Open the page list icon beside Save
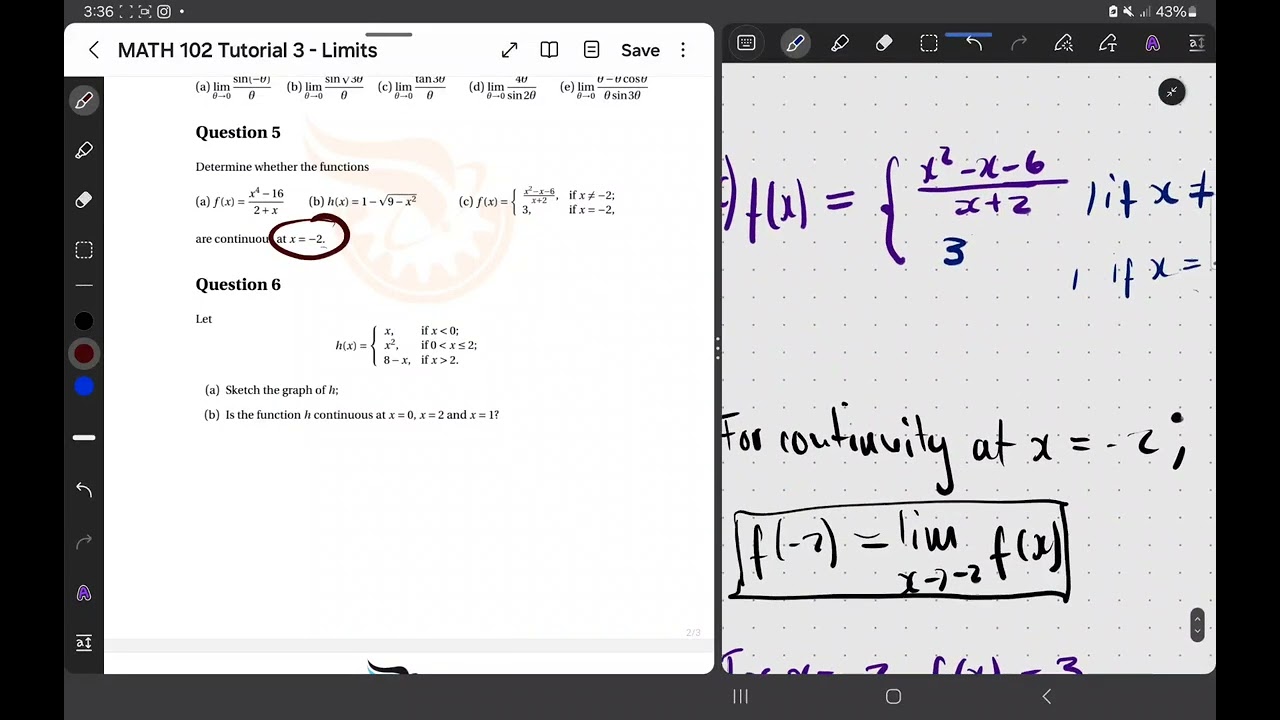Screen dimensions: 1280x720 (591, 50)
